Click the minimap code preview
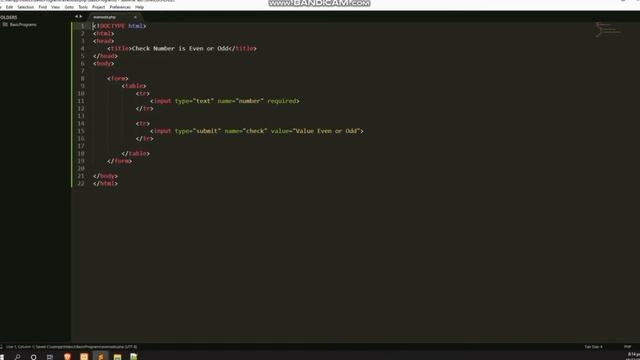The height and width of the screenshot is (360, 640). (x=608, y=29)
